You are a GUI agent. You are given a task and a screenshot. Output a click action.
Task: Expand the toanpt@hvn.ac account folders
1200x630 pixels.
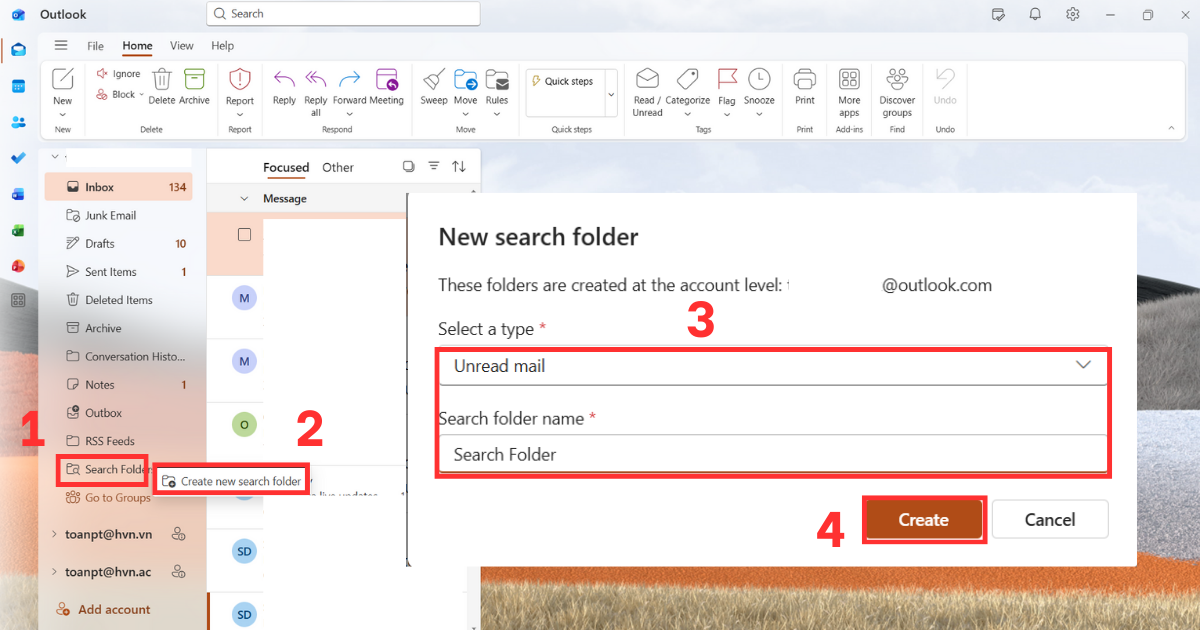coord(55,571)
